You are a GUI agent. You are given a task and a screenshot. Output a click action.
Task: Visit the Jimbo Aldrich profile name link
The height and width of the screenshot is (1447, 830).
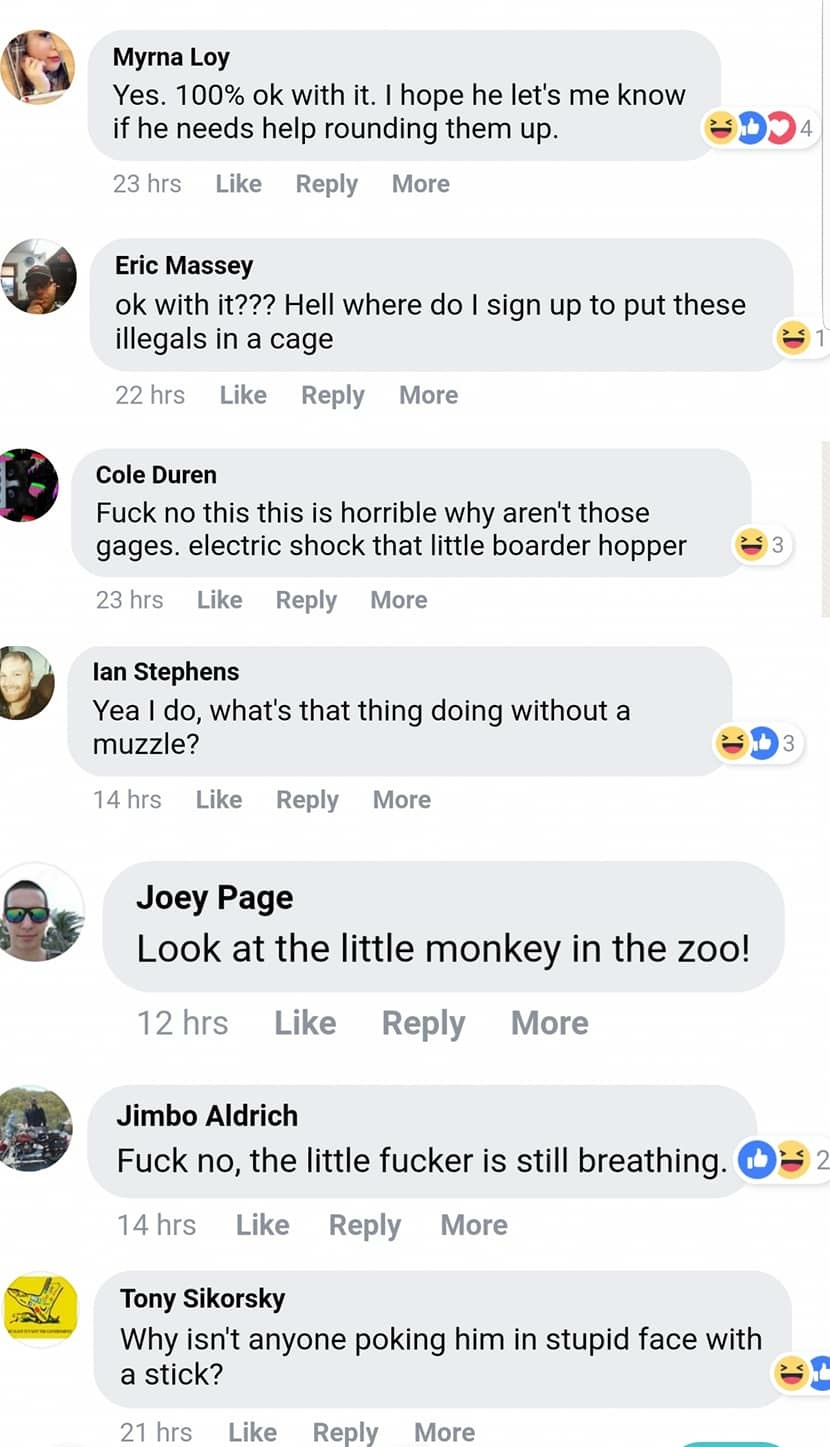(207, 1115)
